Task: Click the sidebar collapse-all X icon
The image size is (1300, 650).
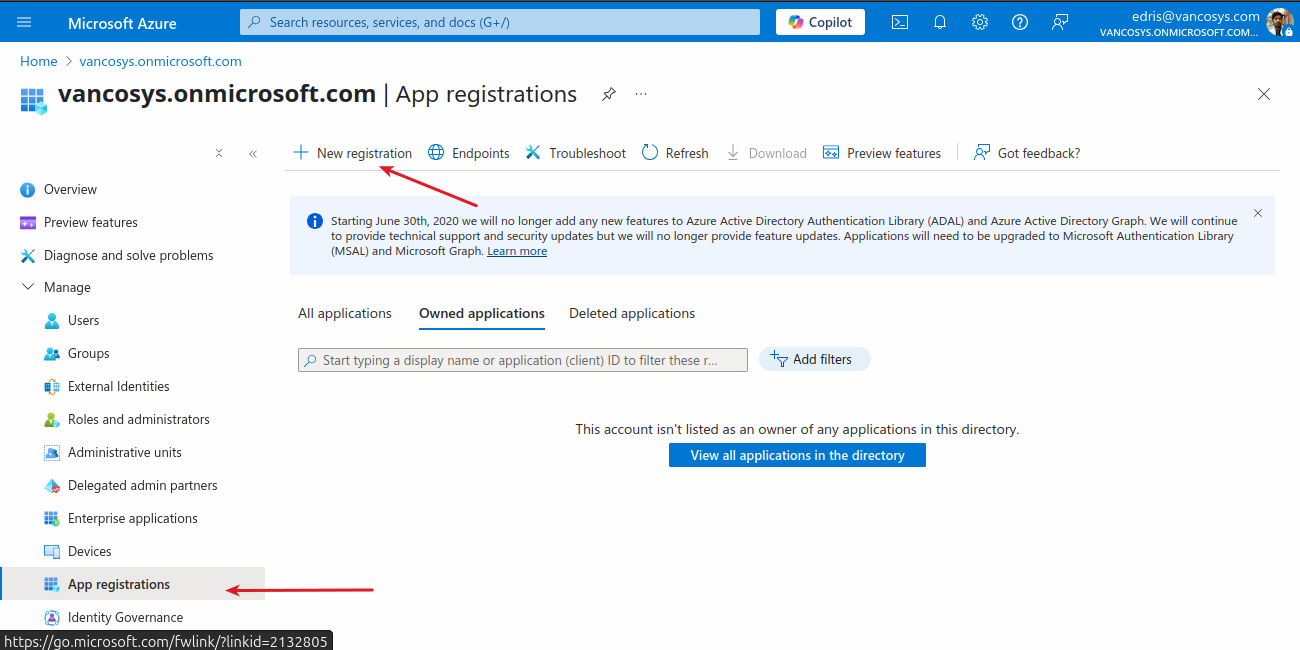Action: pos(219,153)
